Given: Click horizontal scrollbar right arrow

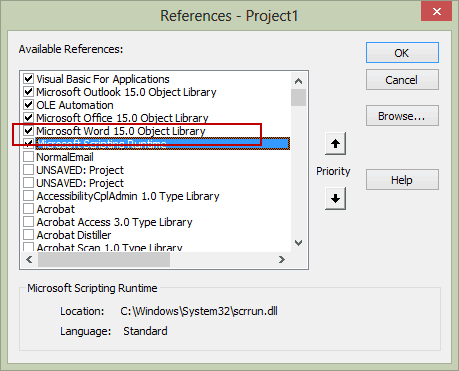Looking at the screenshot, I should click(282, 259).
